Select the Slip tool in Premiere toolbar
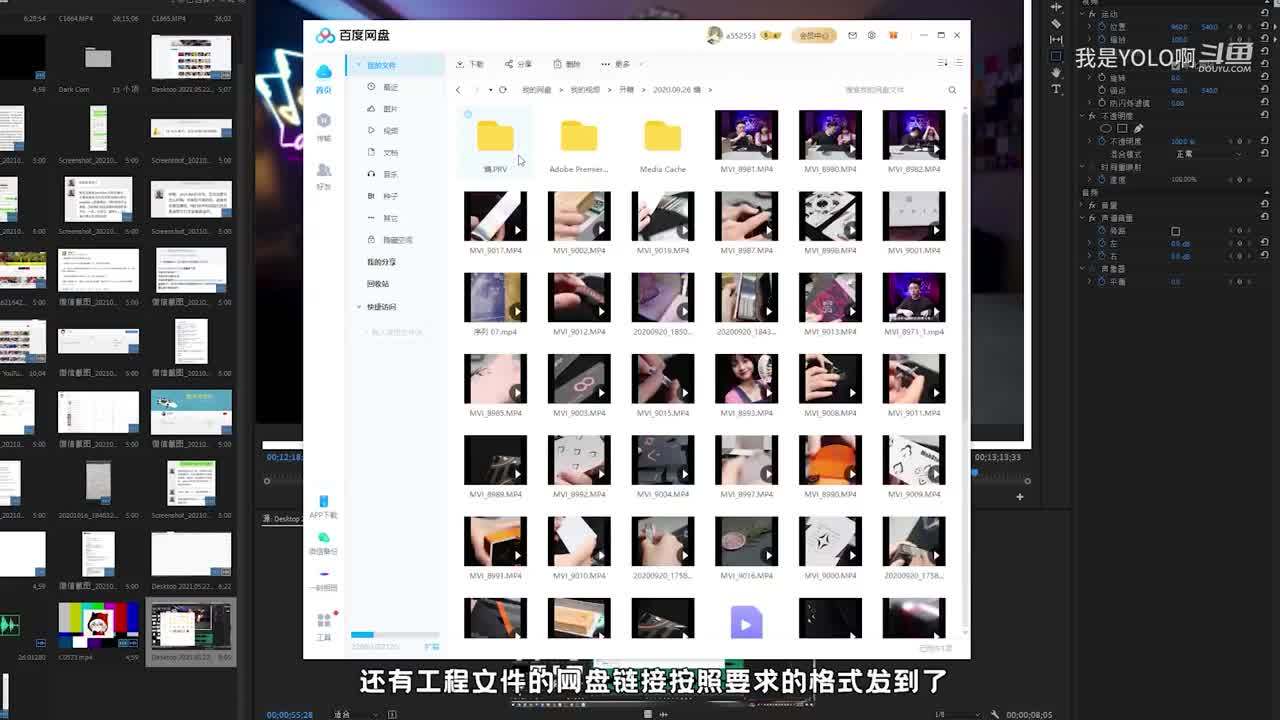Viewport: 1280px width, 720px height. point(1056,39)
